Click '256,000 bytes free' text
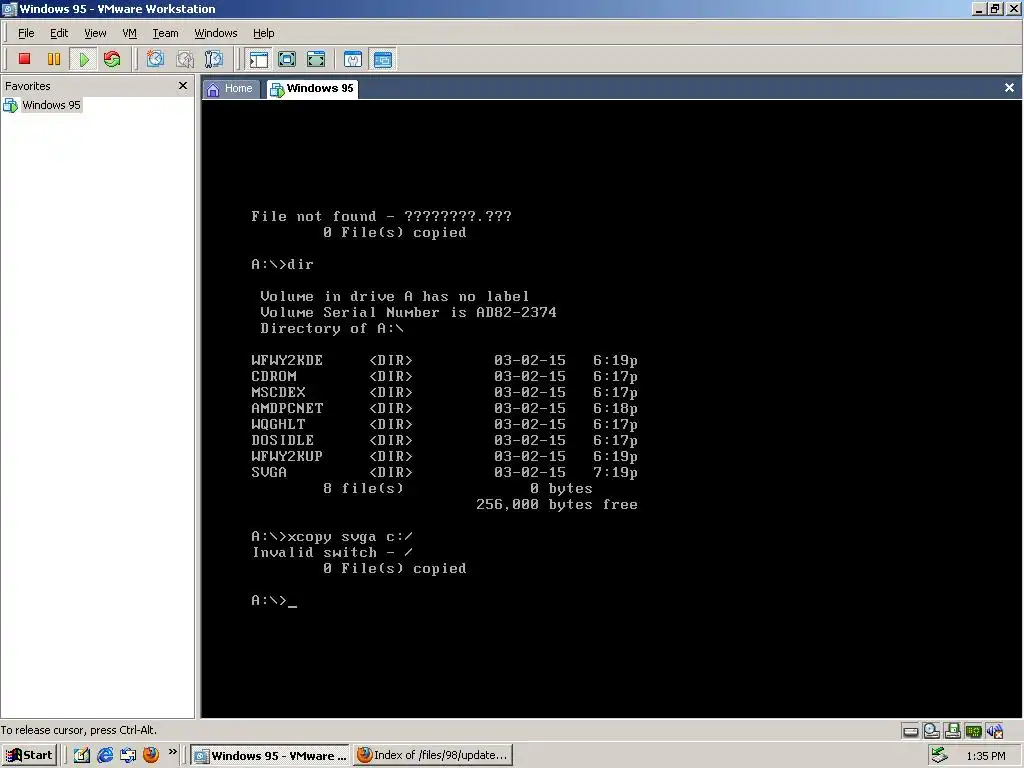 point(557,504)
